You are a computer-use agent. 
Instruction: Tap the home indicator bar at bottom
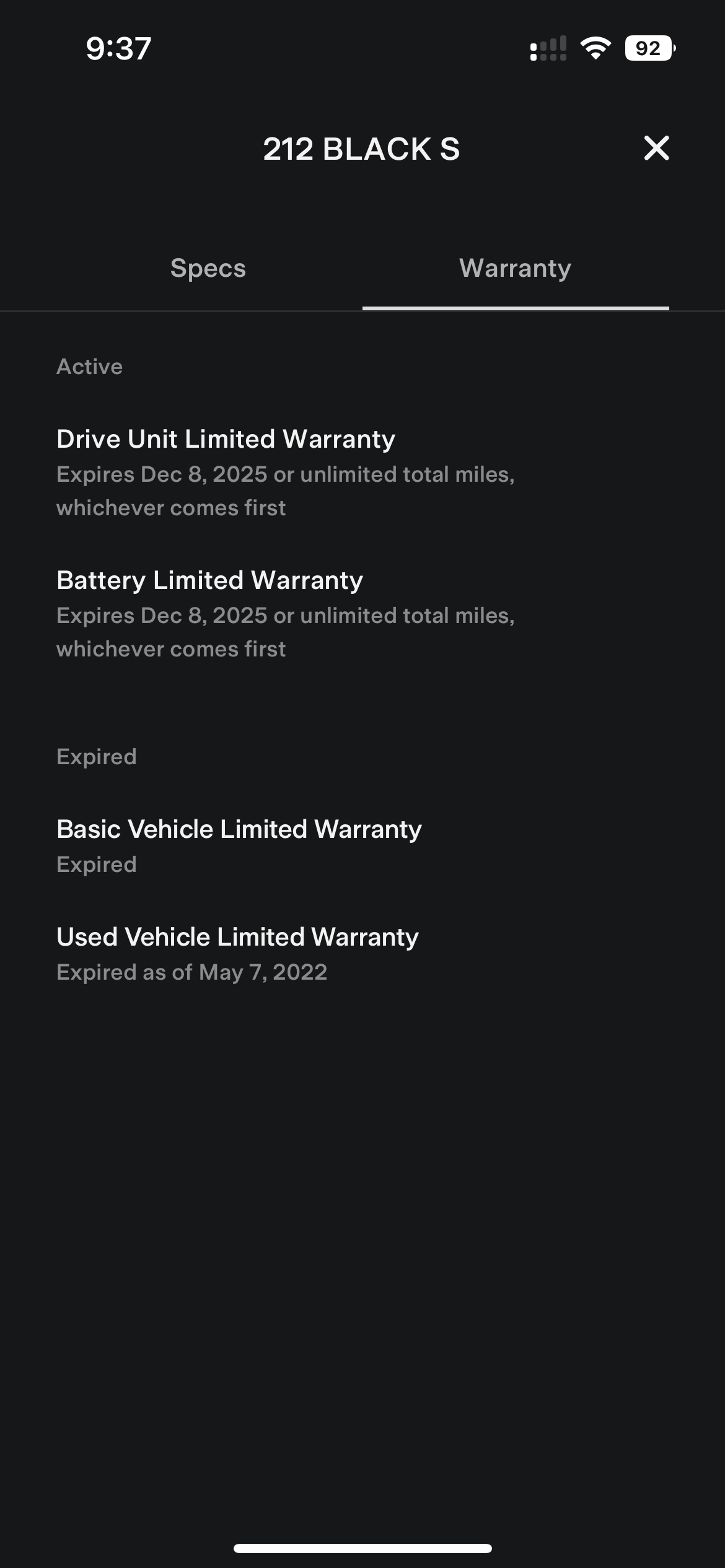[x=362, y=1548]
